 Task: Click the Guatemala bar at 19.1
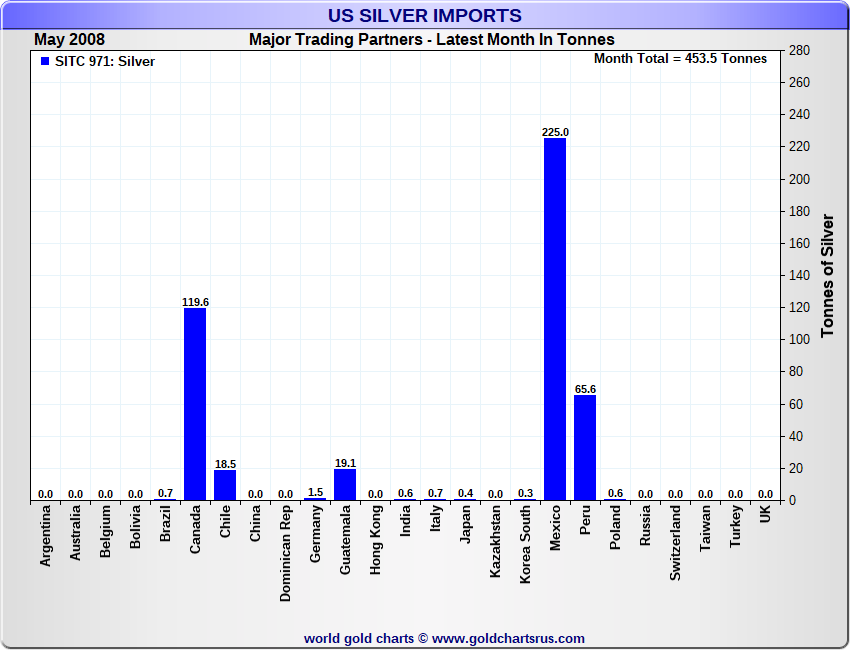click(345, 485)
